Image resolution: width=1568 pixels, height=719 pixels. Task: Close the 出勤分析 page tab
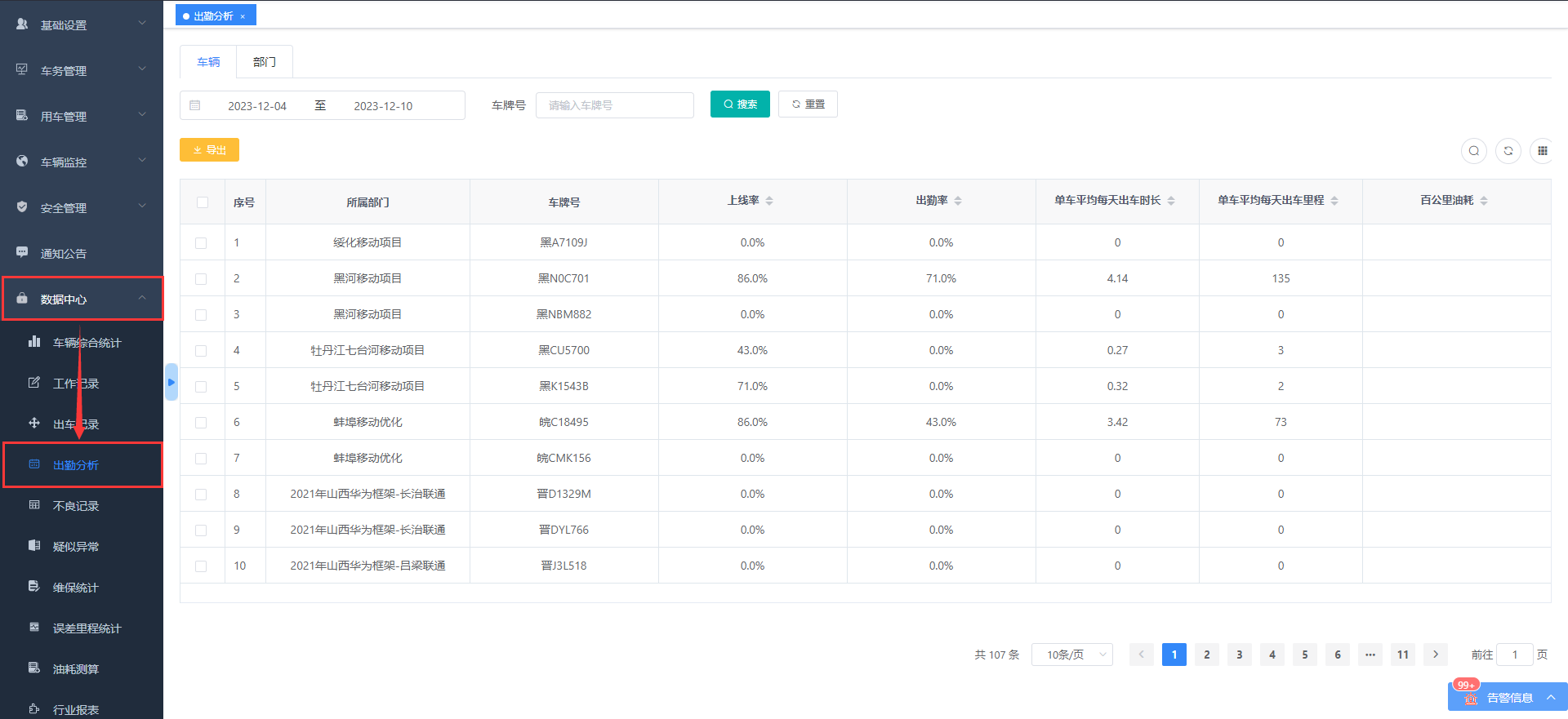(x=243, y=16)
